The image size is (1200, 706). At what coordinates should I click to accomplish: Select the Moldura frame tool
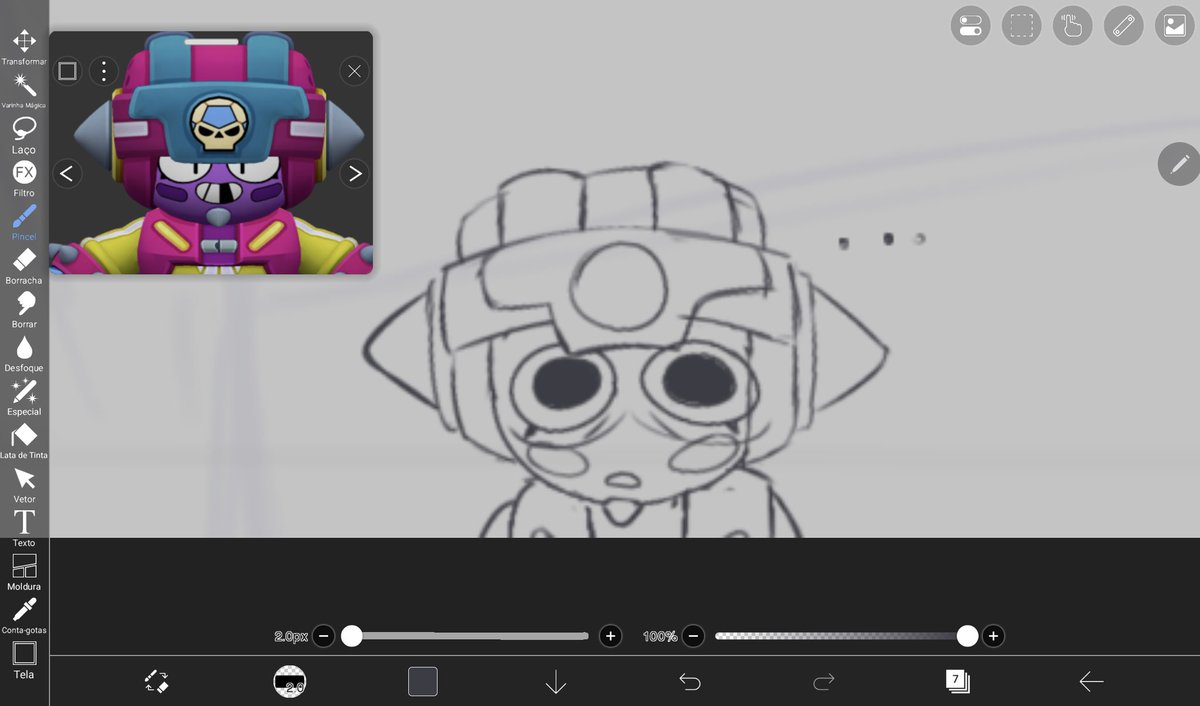point(24,572)
